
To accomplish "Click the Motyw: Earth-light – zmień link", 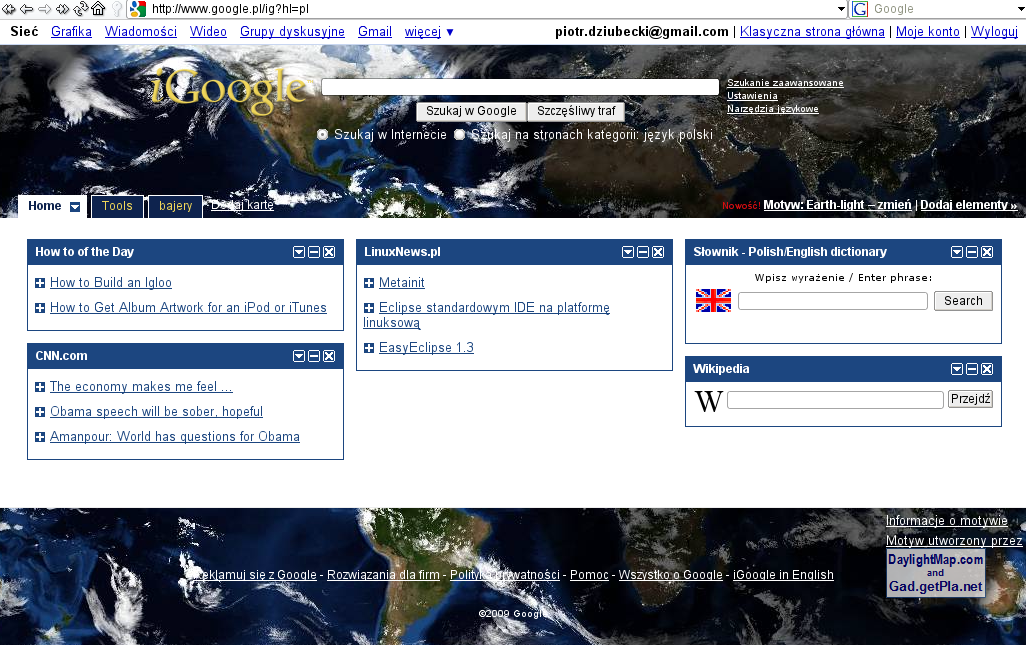I will (x=837, y=205).
